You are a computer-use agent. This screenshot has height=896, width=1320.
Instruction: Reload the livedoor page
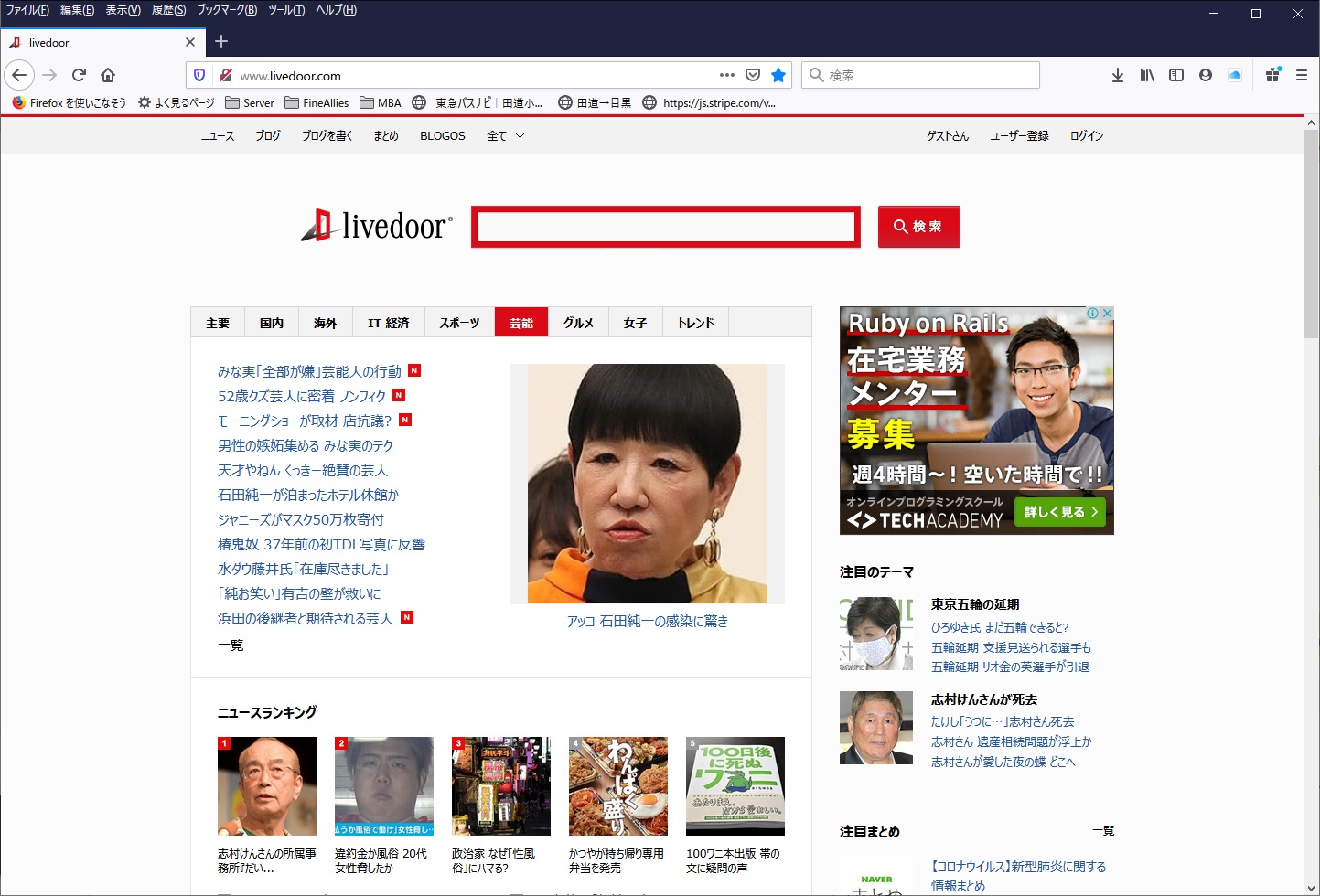(79, 75)
